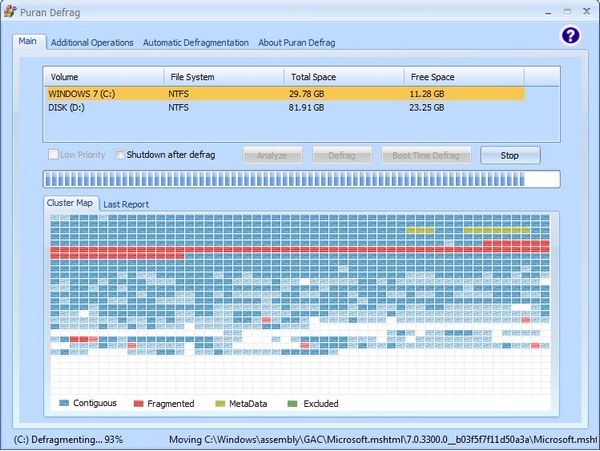The width and height of the screenshot is (600, 451).
Task: Click the 11.28 GB free space cell
Action: (x=427, y=94)
